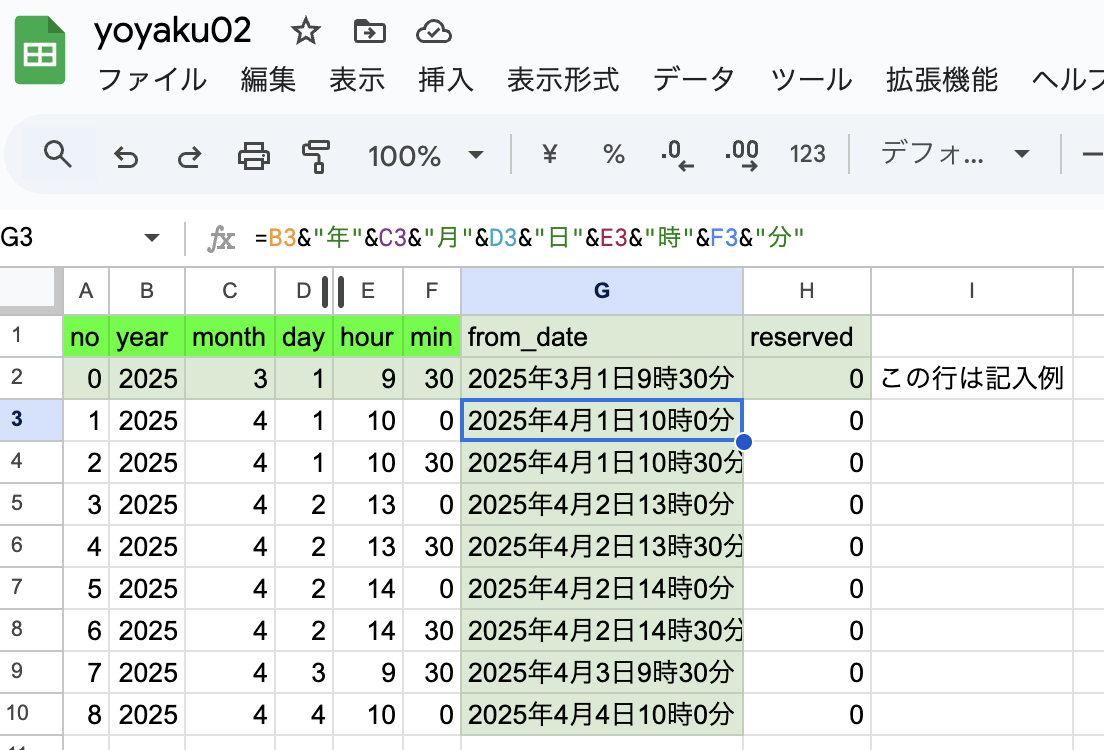Click the 'day' header cell

pyautogui.click(x=304, y=337)
